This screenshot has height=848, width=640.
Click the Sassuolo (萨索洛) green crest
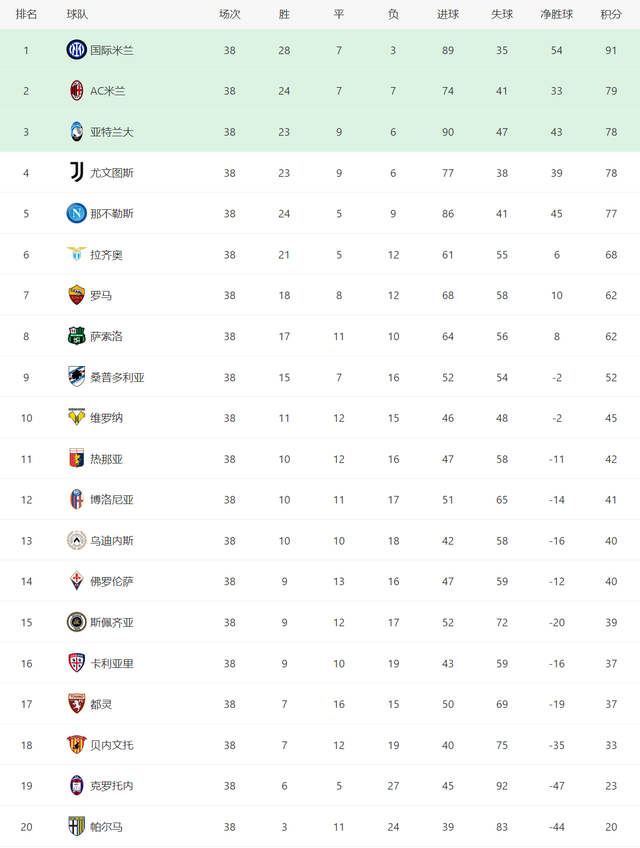[x=76, y=336]
